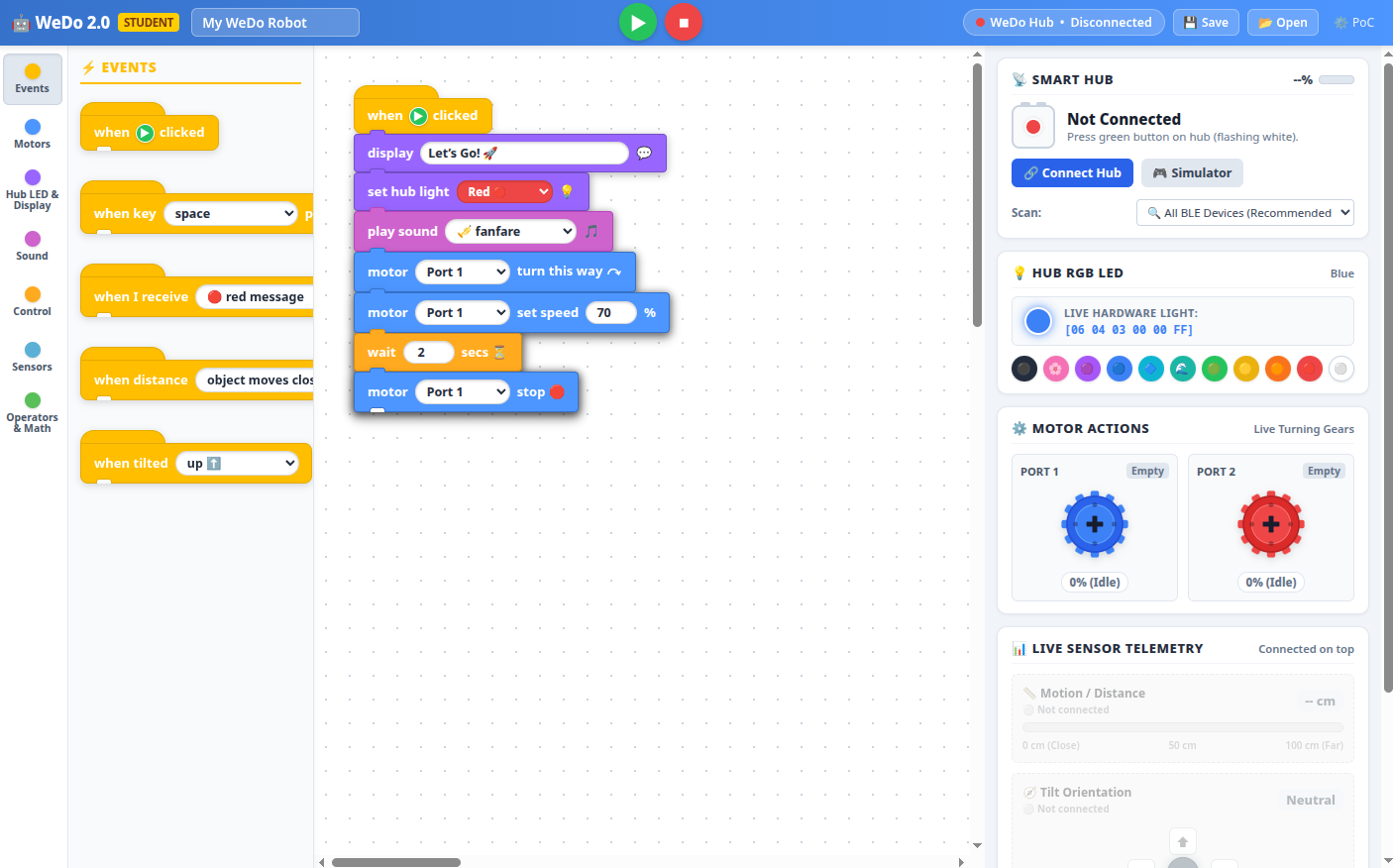
Task: Click the Open project button
Action: point(1283,22)
